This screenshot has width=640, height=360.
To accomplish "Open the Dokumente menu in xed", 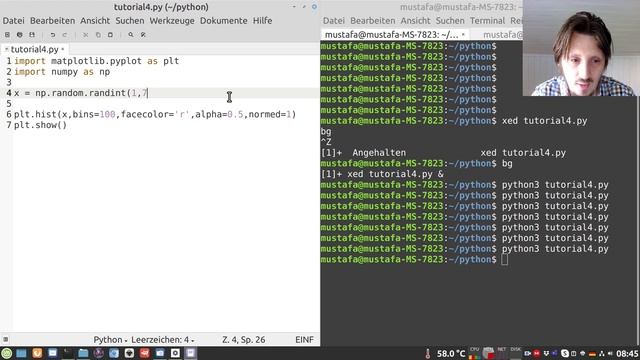I will coord(224,20).
